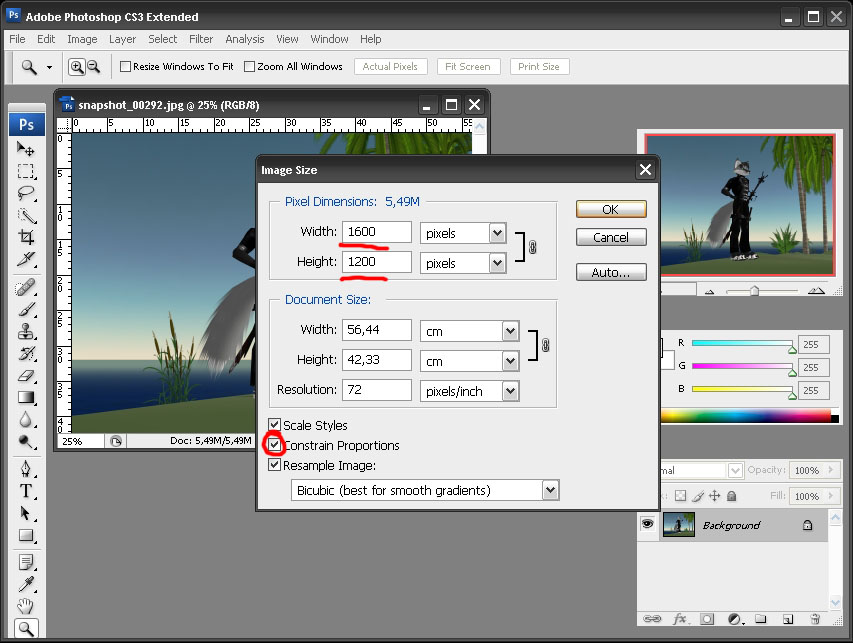Select the Move tool in toolbox
Viewport: 853px width, 643px height.
(x=26, y=148)
